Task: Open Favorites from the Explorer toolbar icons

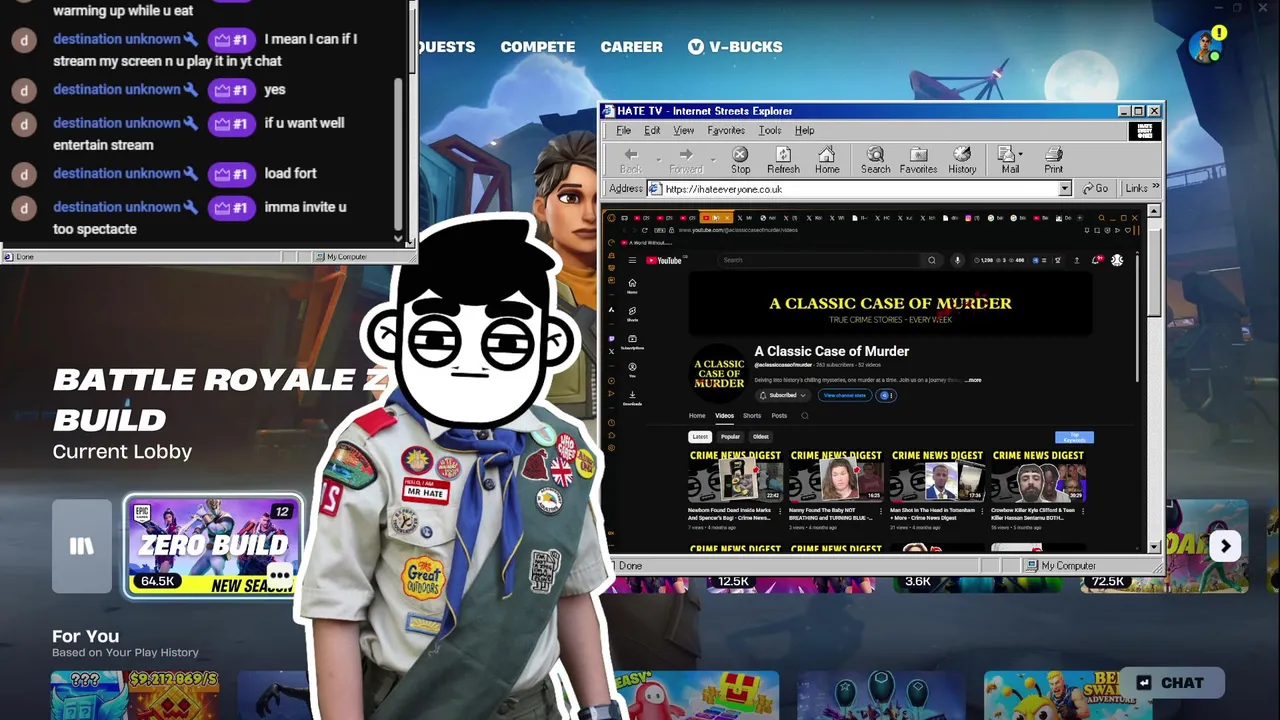Action: point(918,160)
